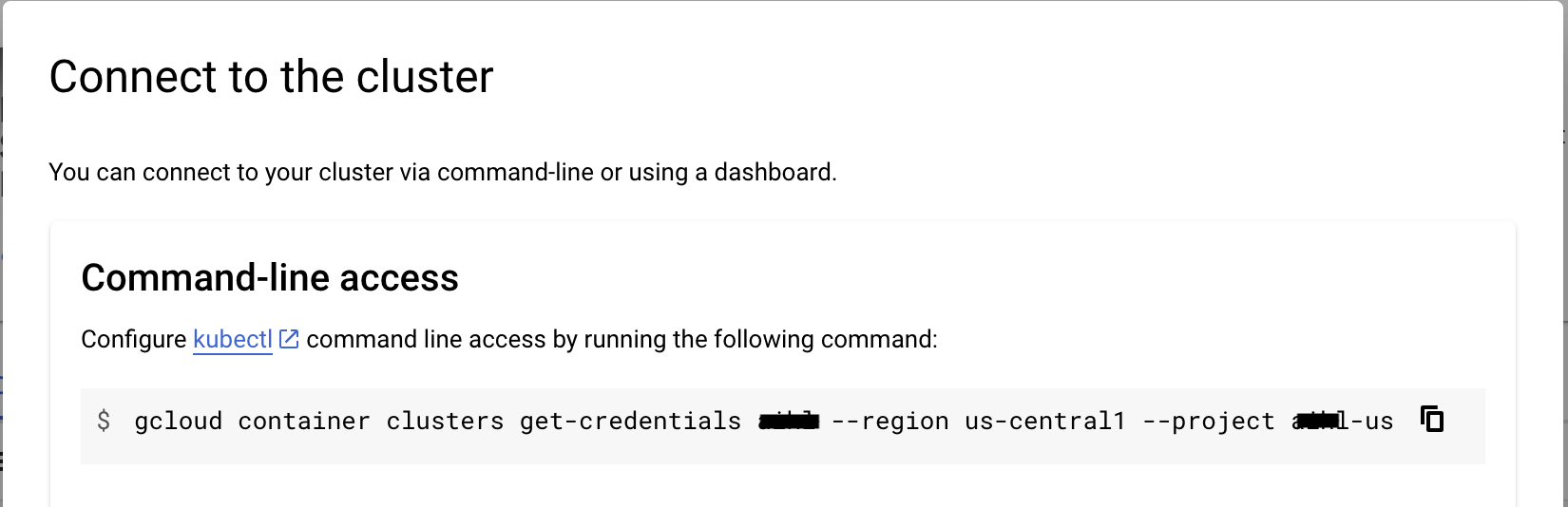Copy the gcloud command to clipboard

pyautogui.click(x=1431, y=419)
